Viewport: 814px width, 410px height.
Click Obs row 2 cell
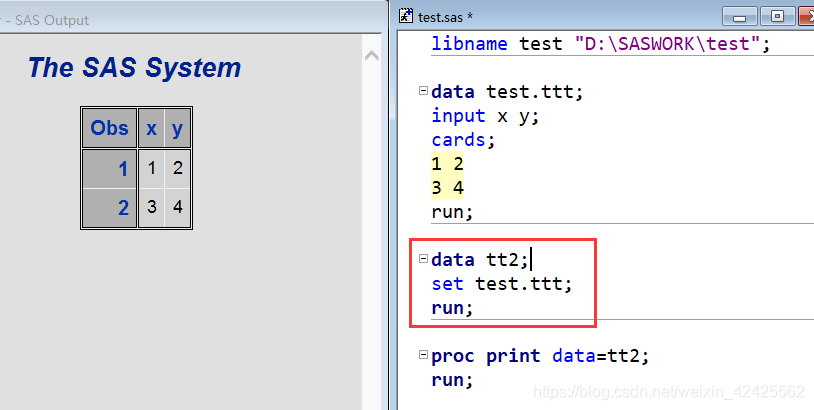(x=110, y=208)
